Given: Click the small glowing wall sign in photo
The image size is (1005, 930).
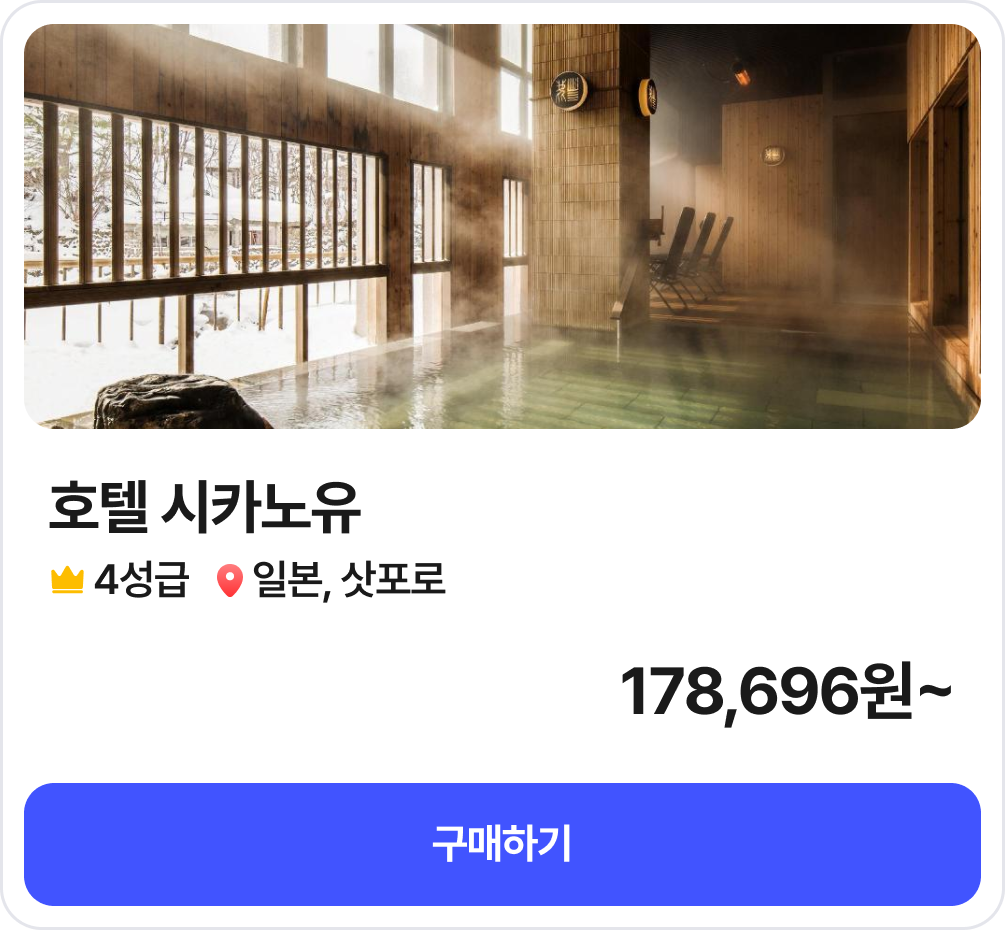Looking at the screenshot, I should (x=773, y=154).
